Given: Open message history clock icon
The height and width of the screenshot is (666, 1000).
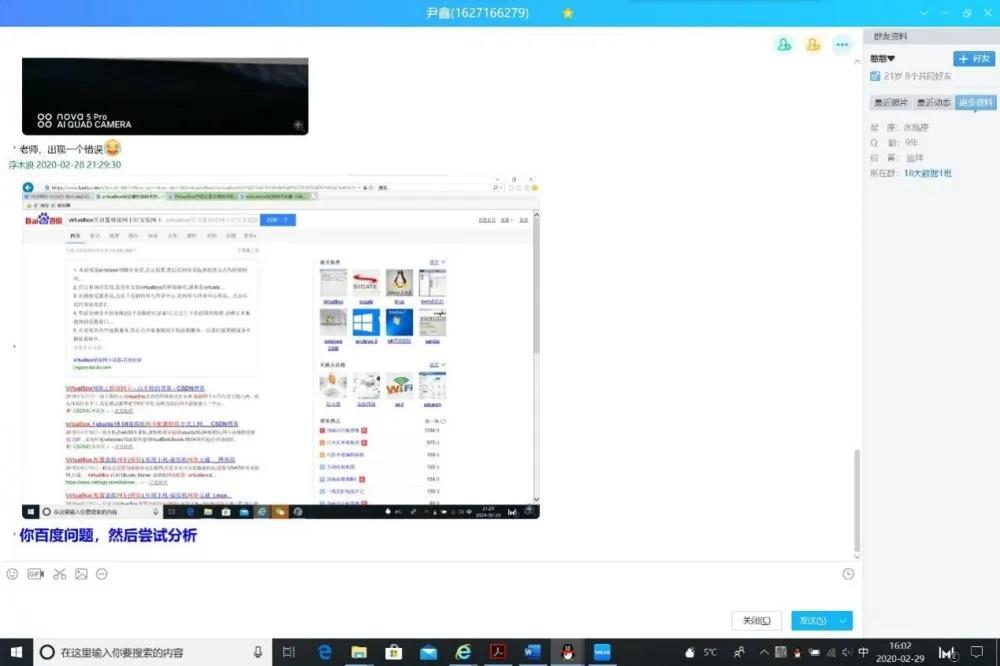Looking at the screenshot, I should pyautogui.click(x=848, y=574).
